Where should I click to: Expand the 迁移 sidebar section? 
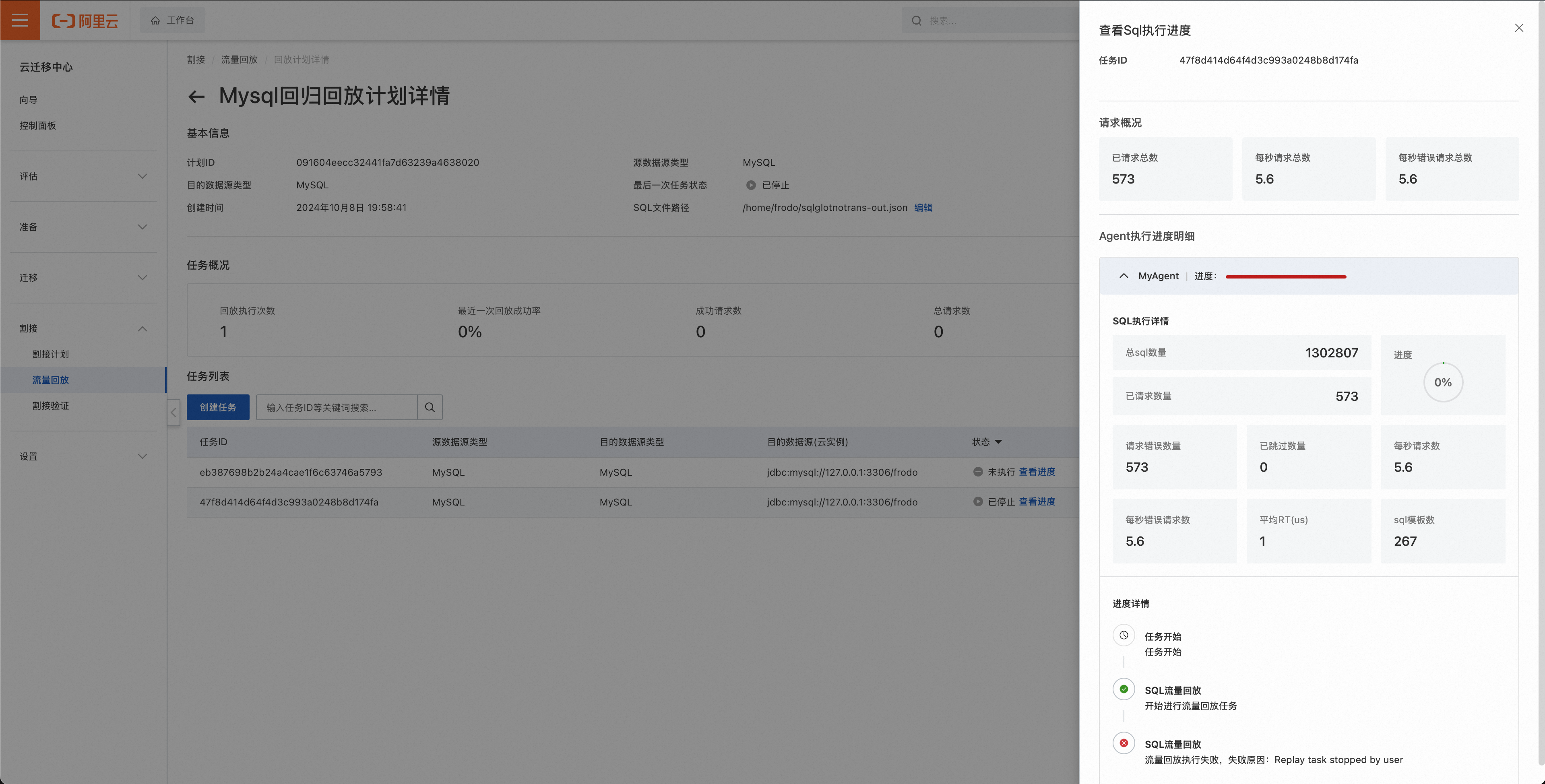point(83,278)
